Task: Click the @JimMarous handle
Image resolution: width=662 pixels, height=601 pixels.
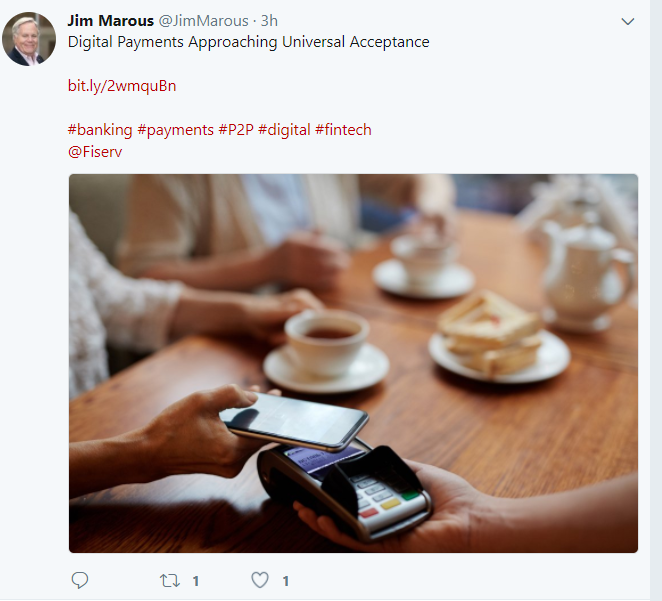Action: pyautogui.click(x=203, y=21)
